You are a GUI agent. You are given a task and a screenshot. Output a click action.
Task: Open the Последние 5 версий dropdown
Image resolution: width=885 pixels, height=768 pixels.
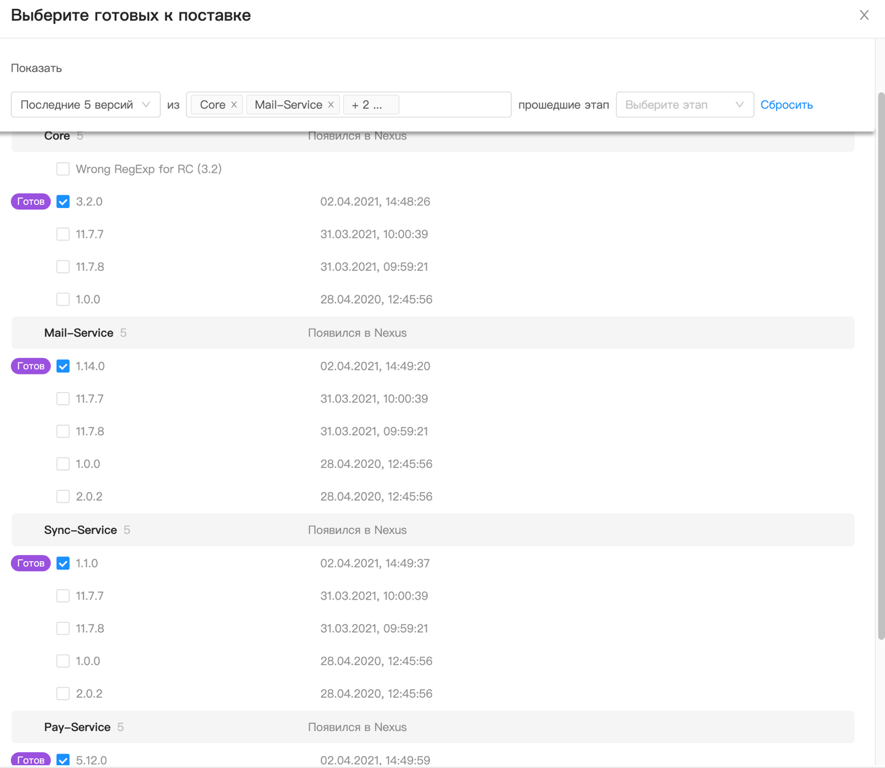tap(85, 105)
